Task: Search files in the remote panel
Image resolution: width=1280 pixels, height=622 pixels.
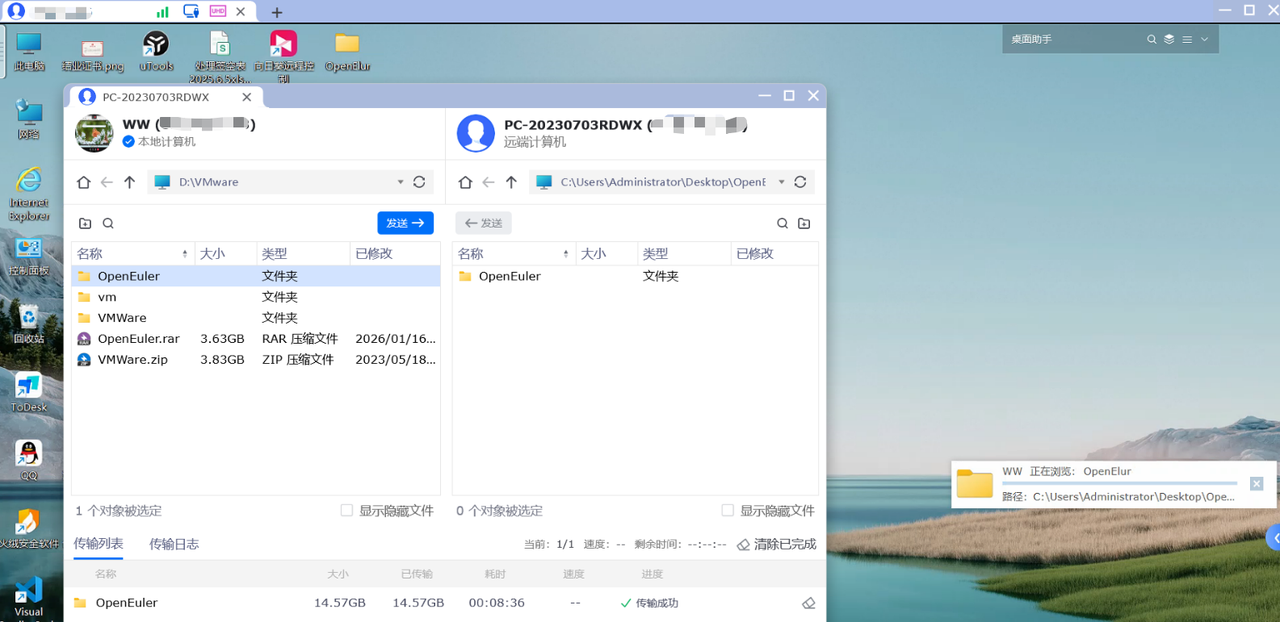Action: [x=783, y=224]
